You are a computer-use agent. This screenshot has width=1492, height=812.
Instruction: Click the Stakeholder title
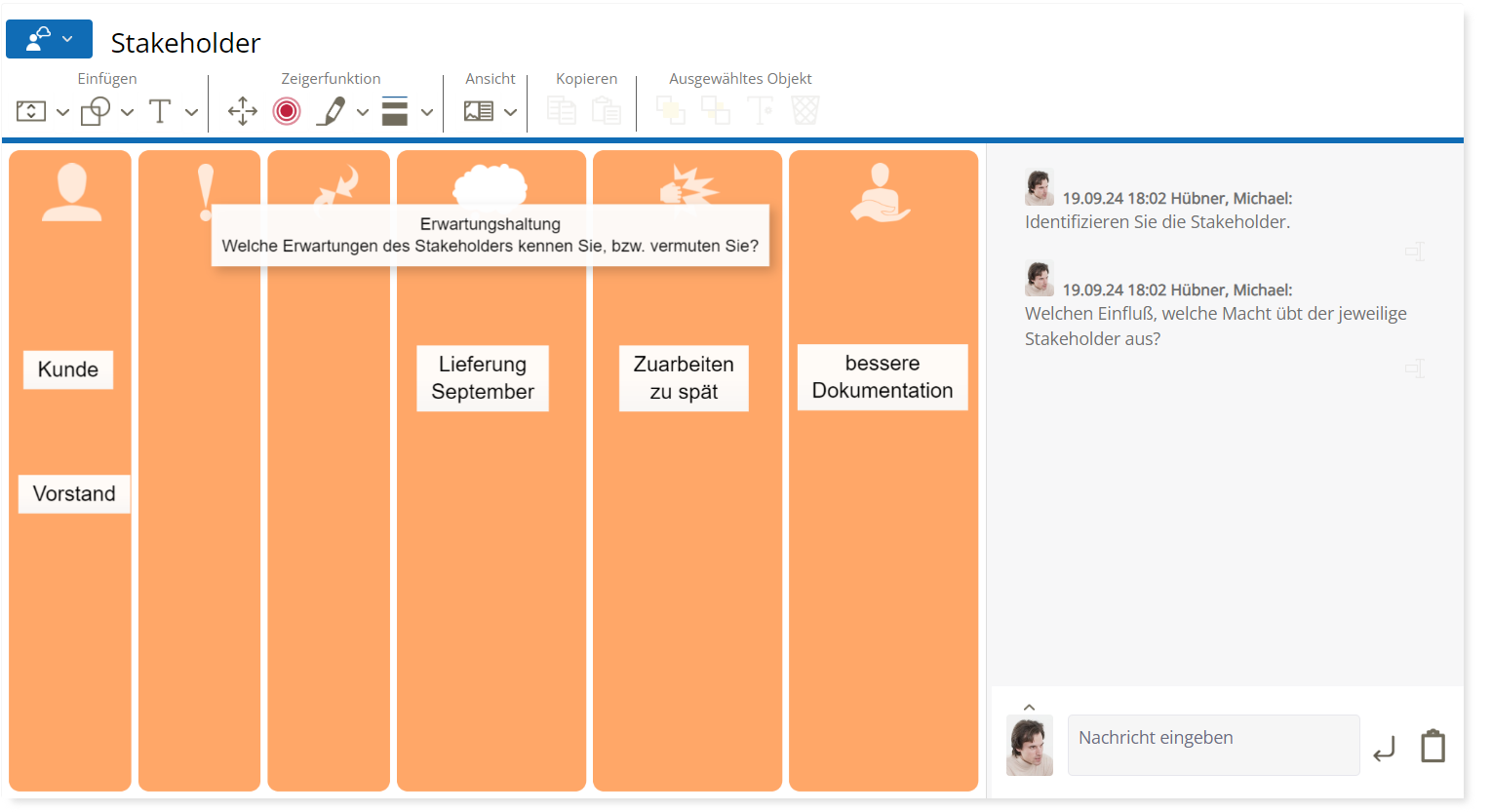click(185, 43)
